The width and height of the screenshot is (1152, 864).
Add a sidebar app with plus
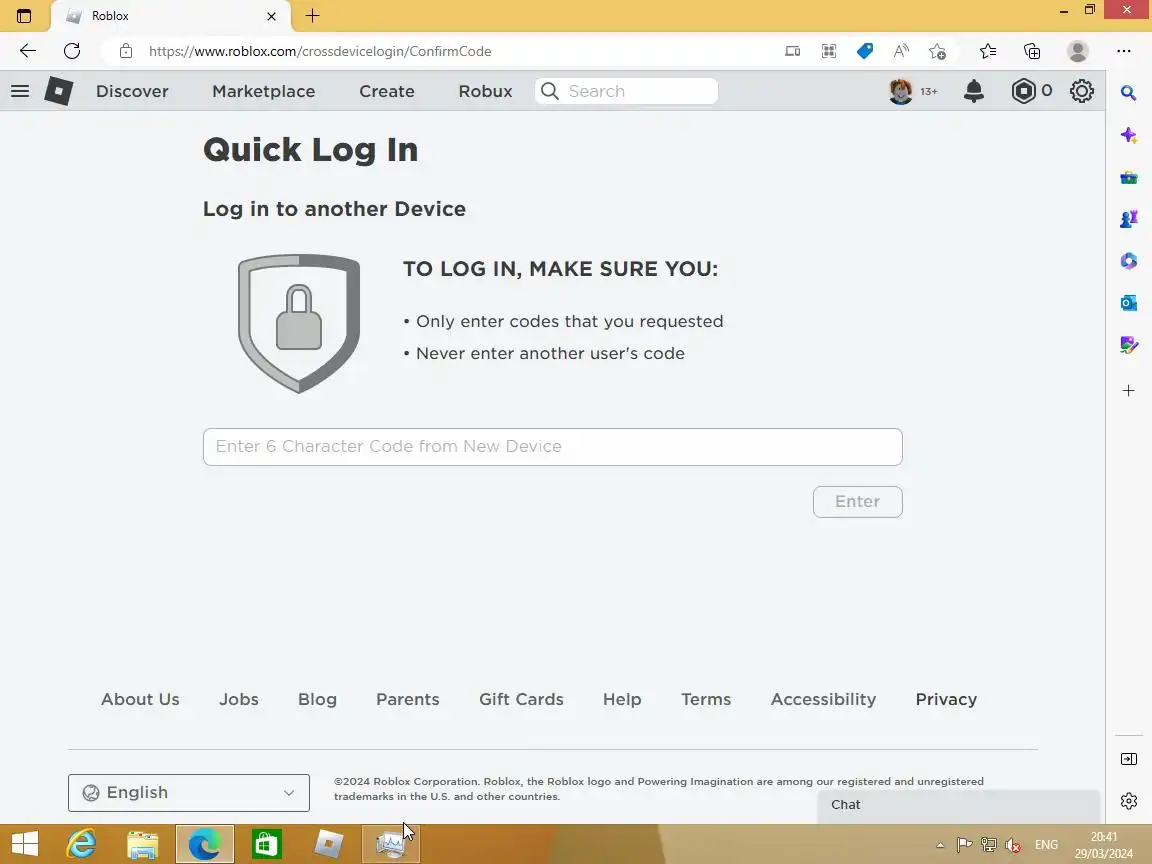1128,391
